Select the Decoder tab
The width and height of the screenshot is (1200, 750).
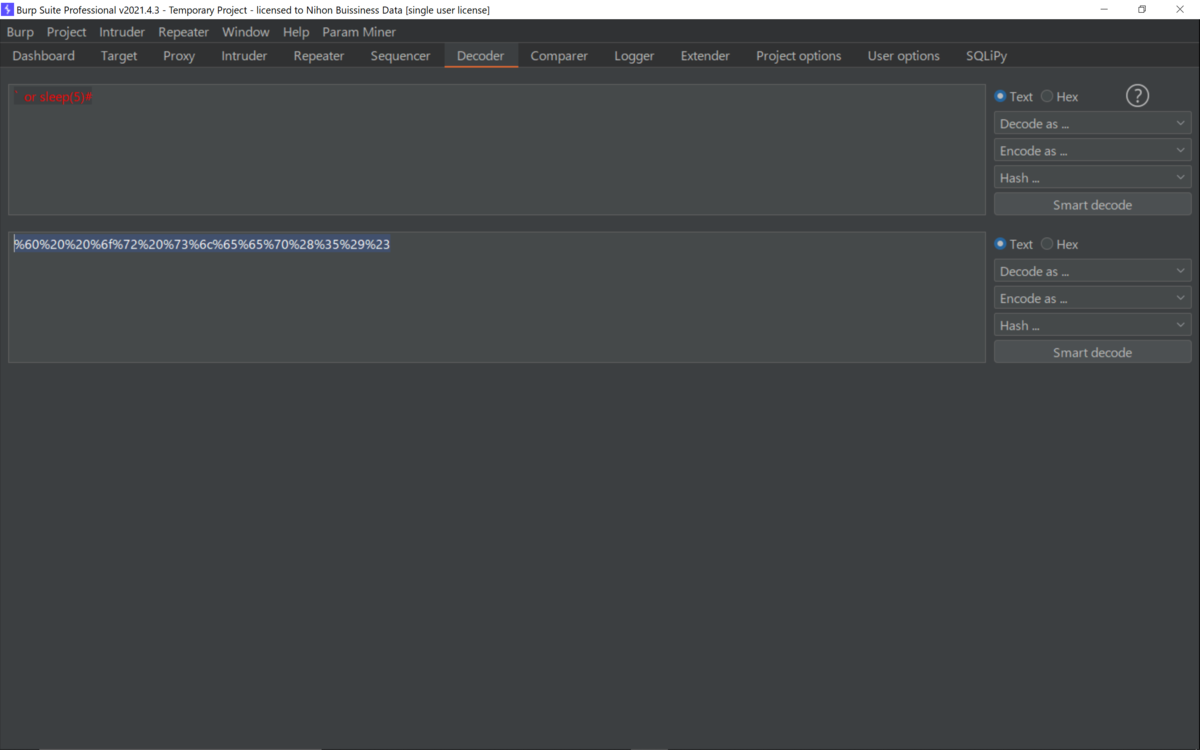(x=481, y=56)
